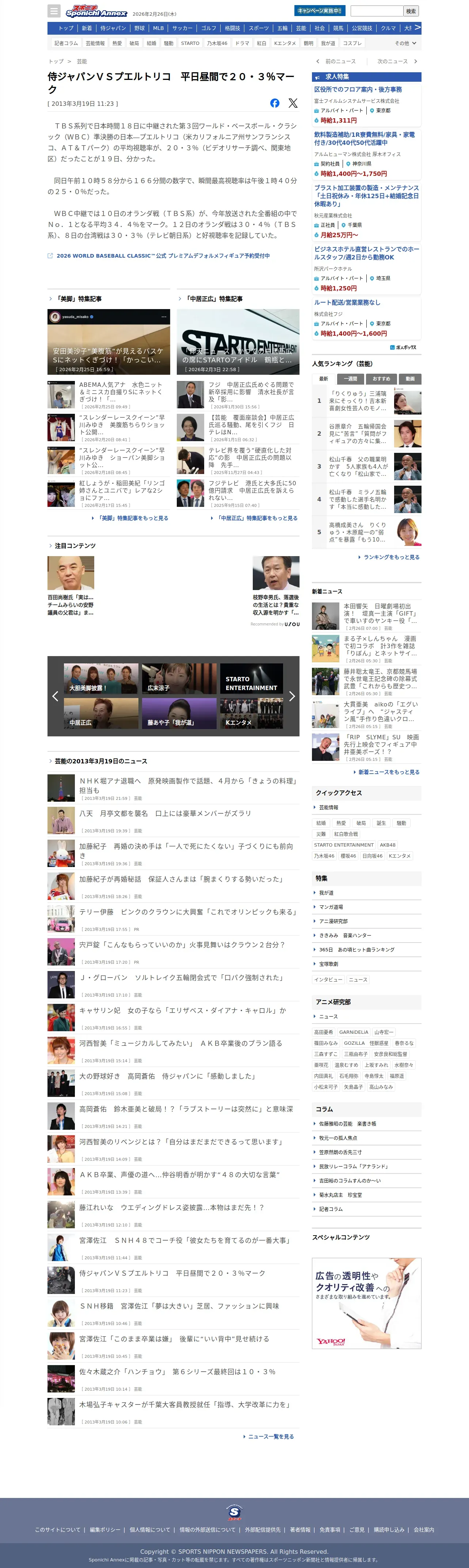Image resolution: width=469 pixels, height=1568 pixels.
Task: Open 八天 月亭文都を襲名 news item
Action: (x=174, y=821)
